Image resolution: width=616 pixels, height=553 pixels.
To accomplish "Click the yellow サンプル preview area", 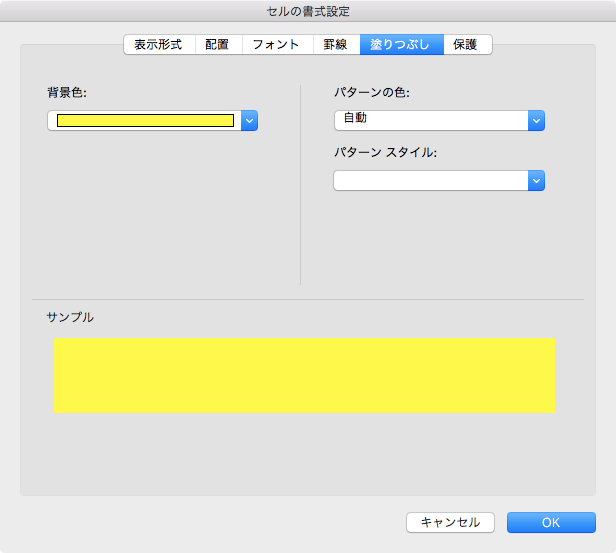I will click(304, 375).
